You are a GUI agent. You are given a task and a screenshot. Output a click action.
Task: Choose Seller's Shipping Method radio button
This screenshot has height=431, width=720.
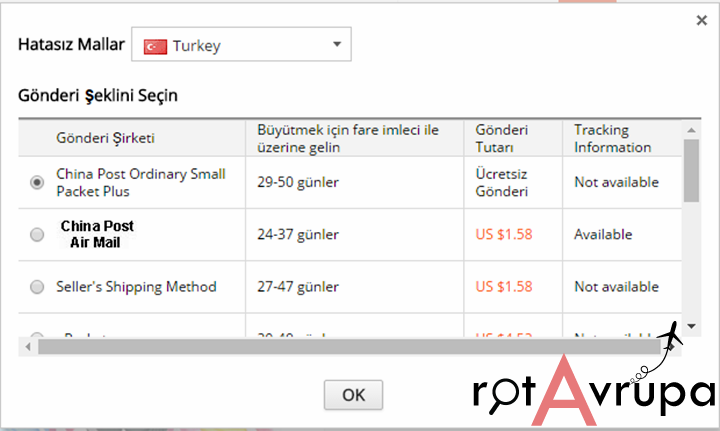tap(37, 287)
